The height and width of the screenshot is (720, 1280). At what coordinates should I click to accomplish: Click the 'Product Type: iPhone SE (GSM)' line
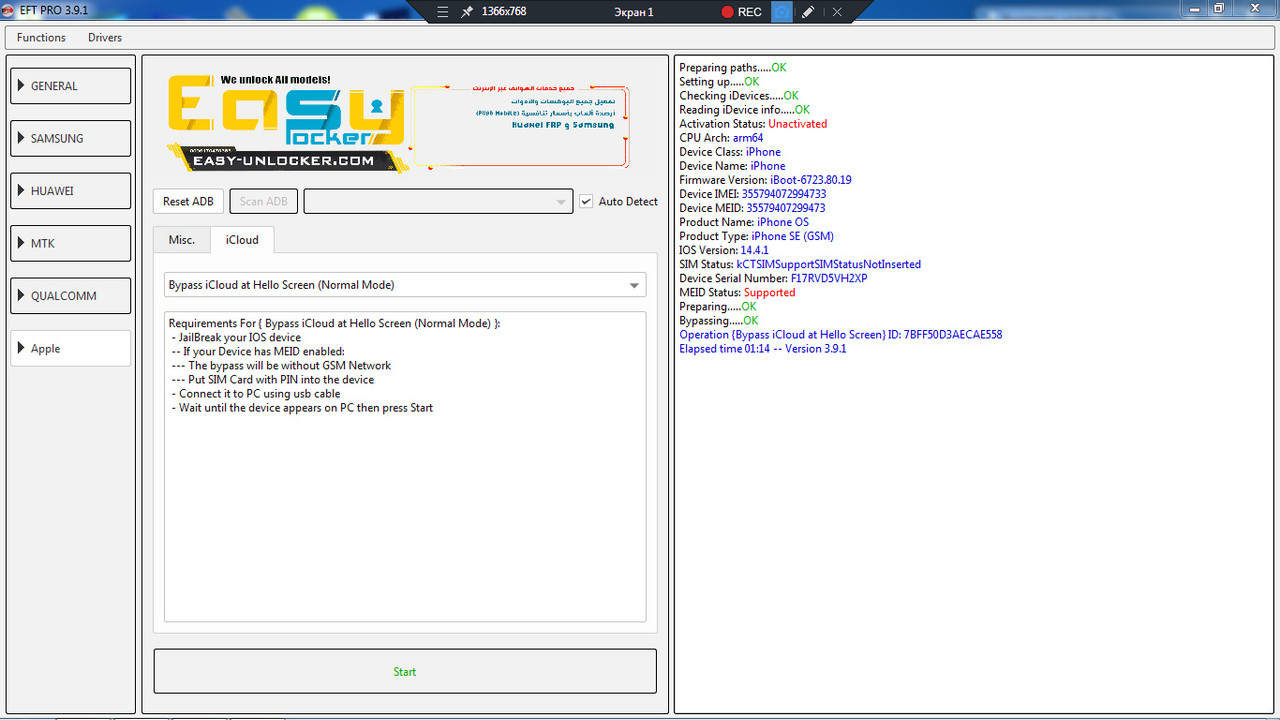tap(756, 236)
